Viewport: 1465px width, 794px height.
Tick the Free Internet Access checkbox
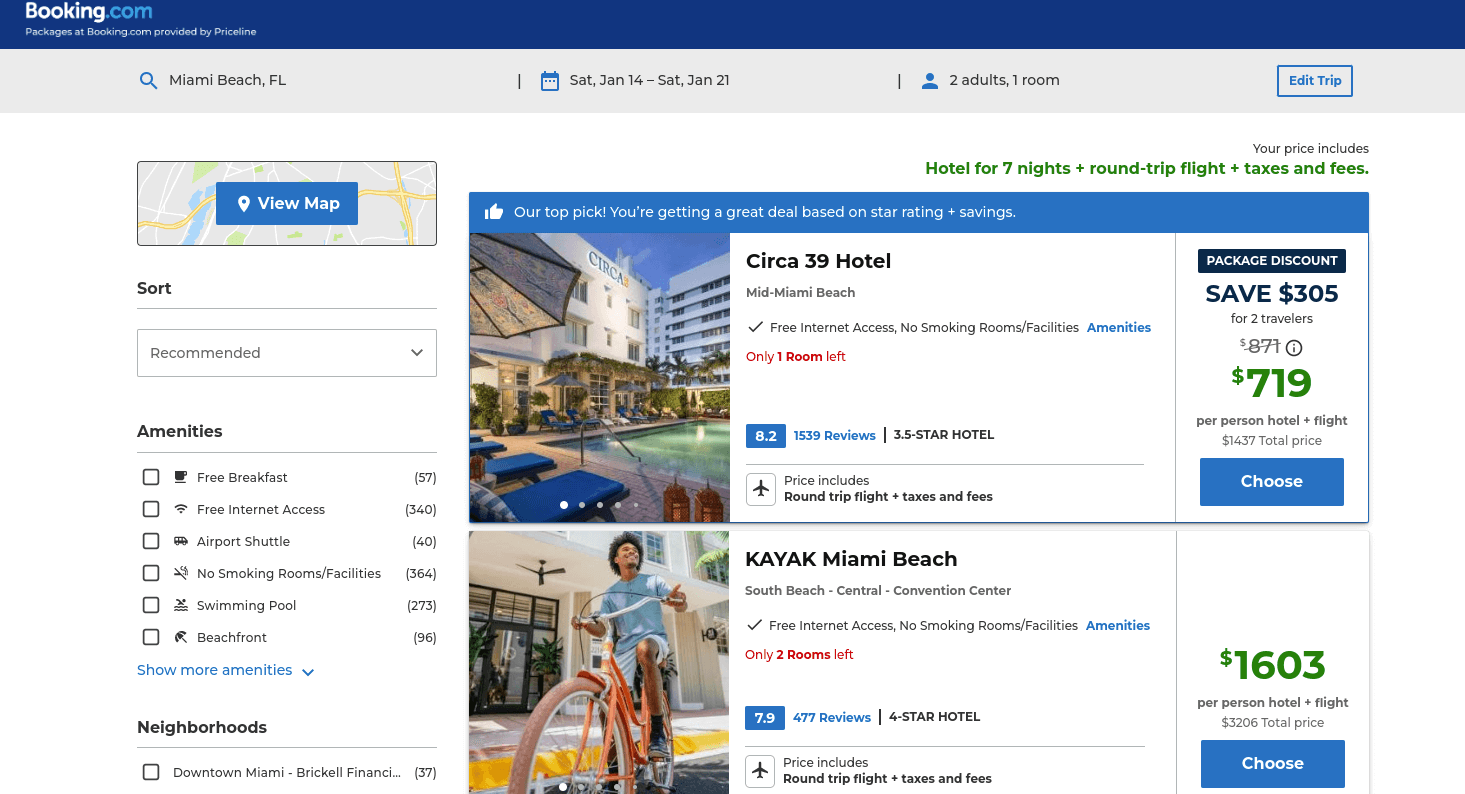[151, 510]
